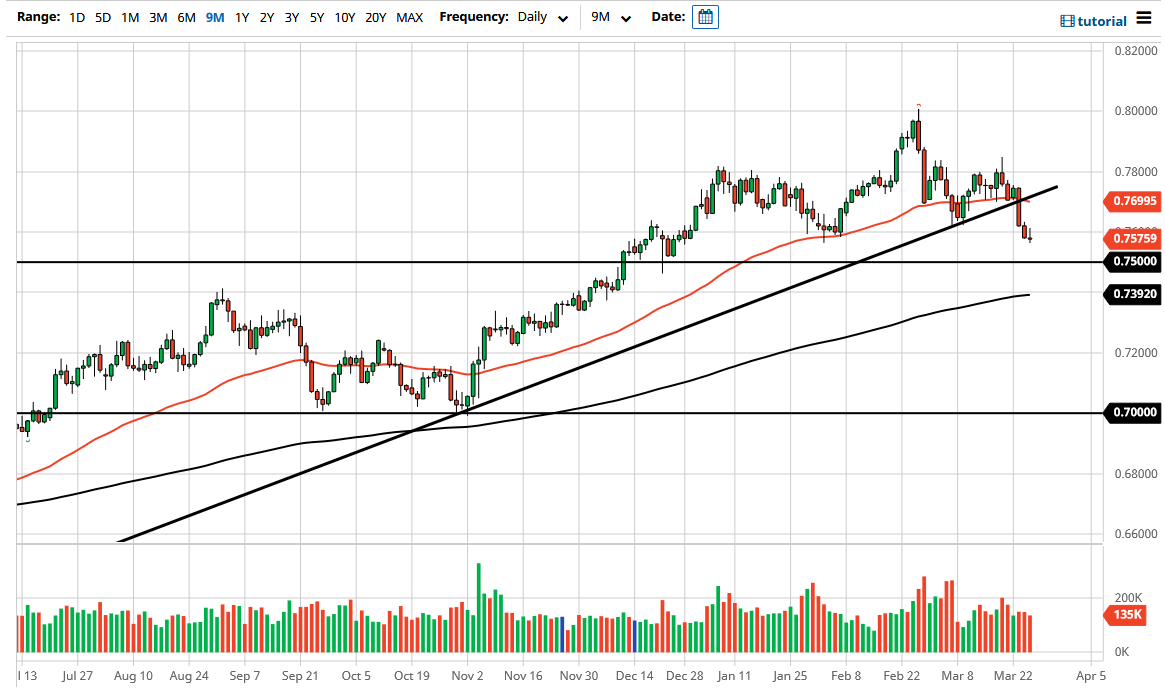
Task: Switch chart range to 1D
Action: point(76,17)
